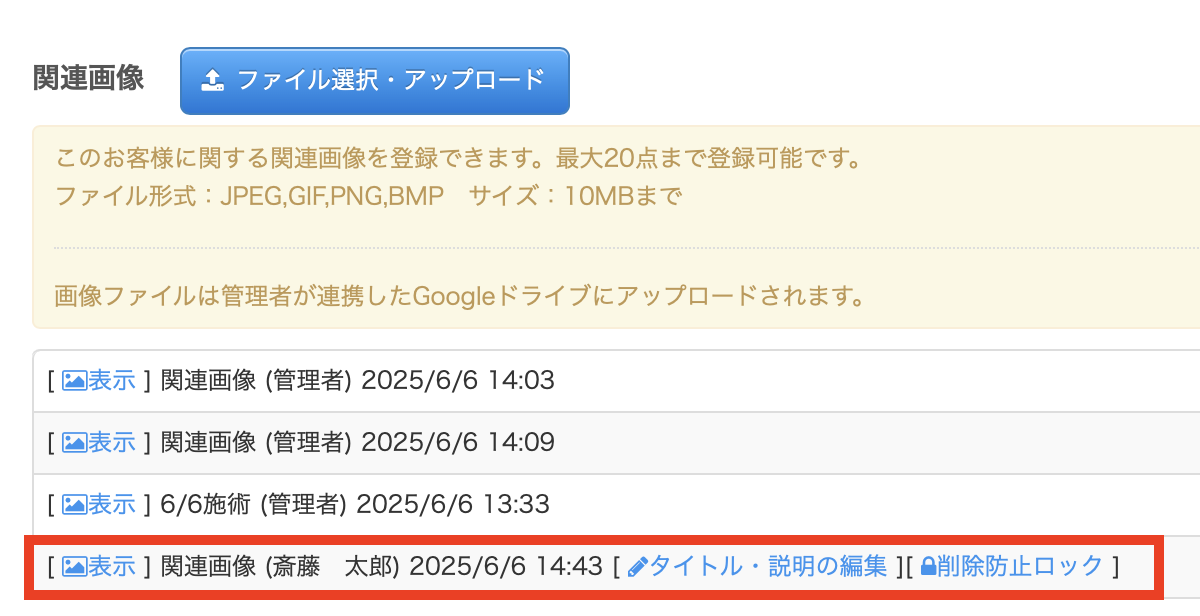Click the image icon for the 14:03 entry

[x=75, y=380]
